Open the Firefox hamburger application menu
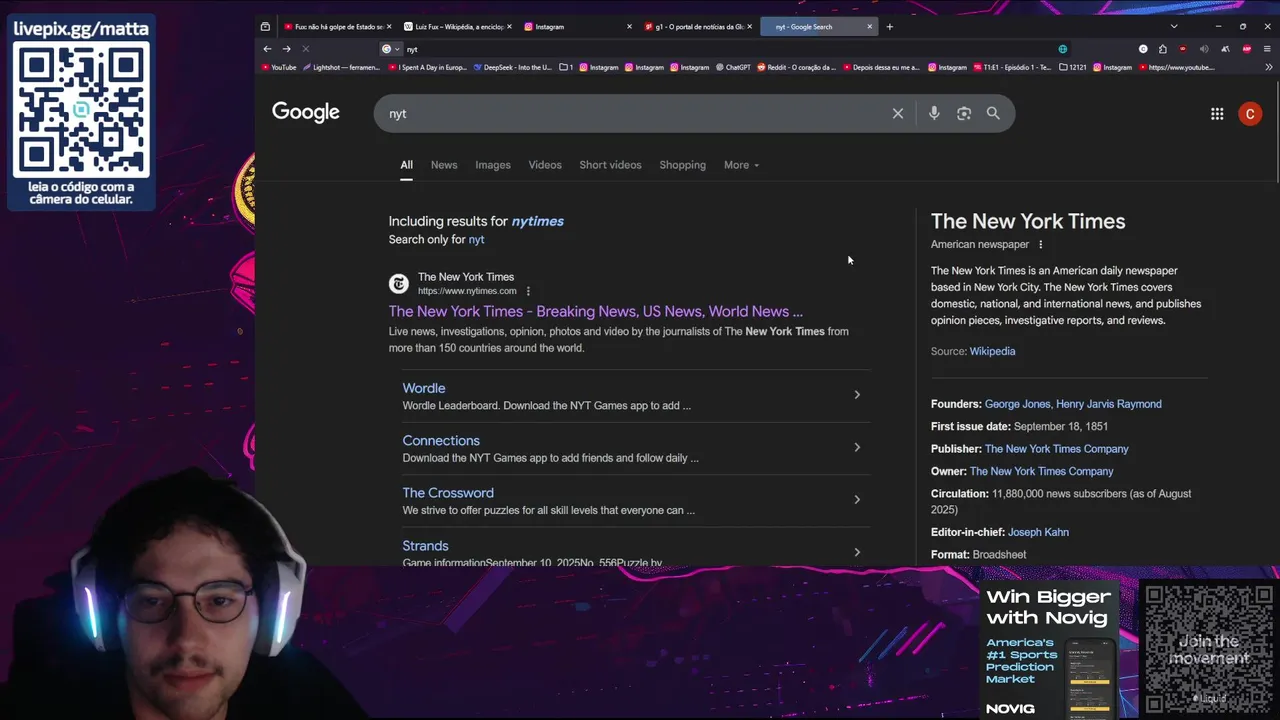Screen dimensions: 1280x720 [1268, 49]
